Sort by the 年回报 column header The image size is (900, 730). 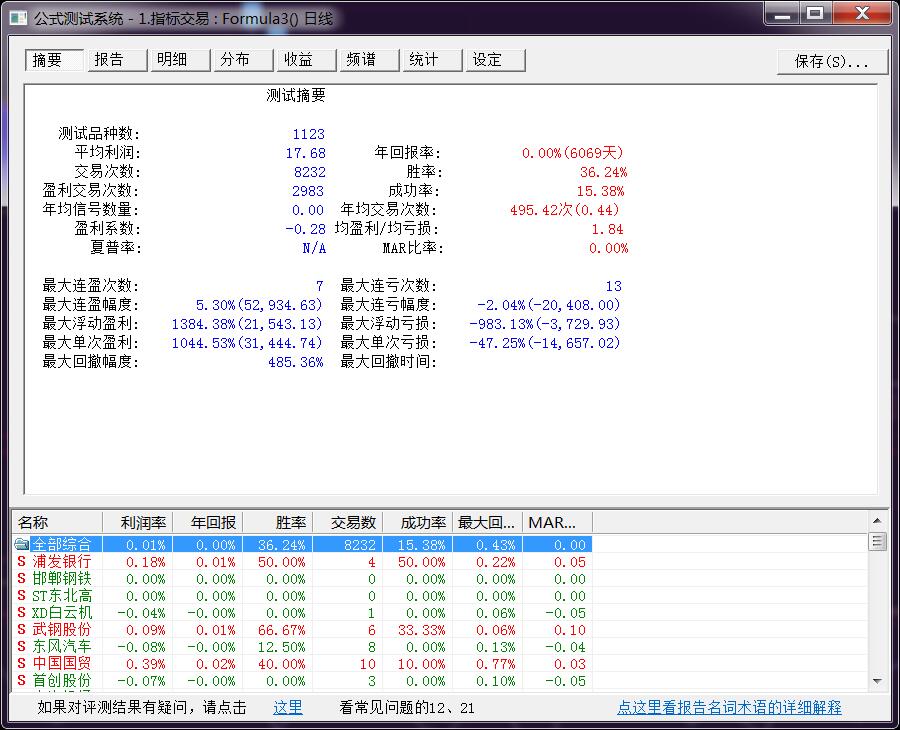tap(208, 523)
